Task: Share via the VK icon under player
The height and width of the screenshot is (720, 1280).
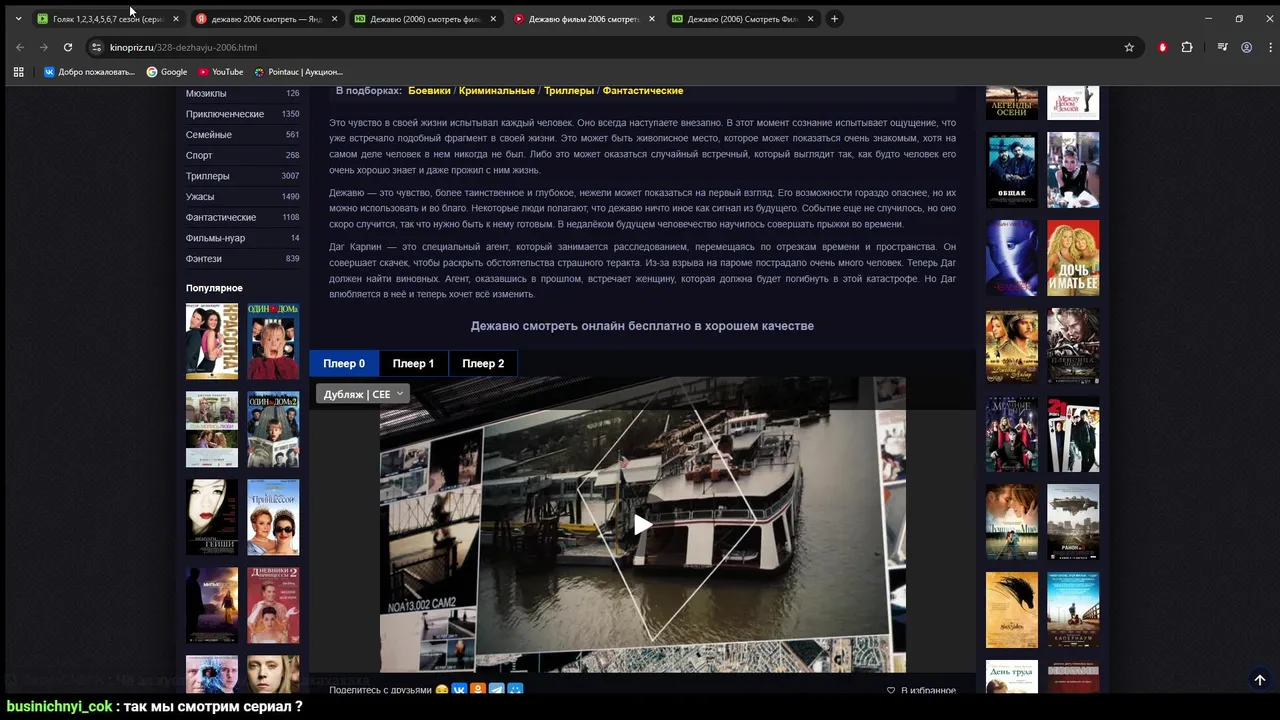Action: click(459, 690)
